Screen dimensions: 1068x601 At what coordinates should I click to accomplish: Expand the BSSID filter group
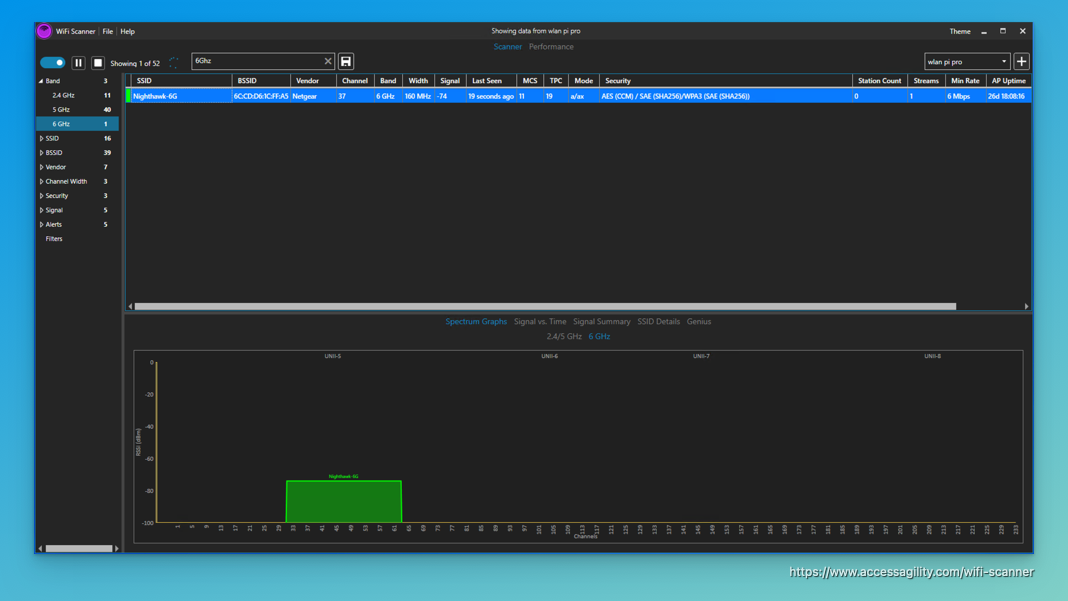pos(42,153)
